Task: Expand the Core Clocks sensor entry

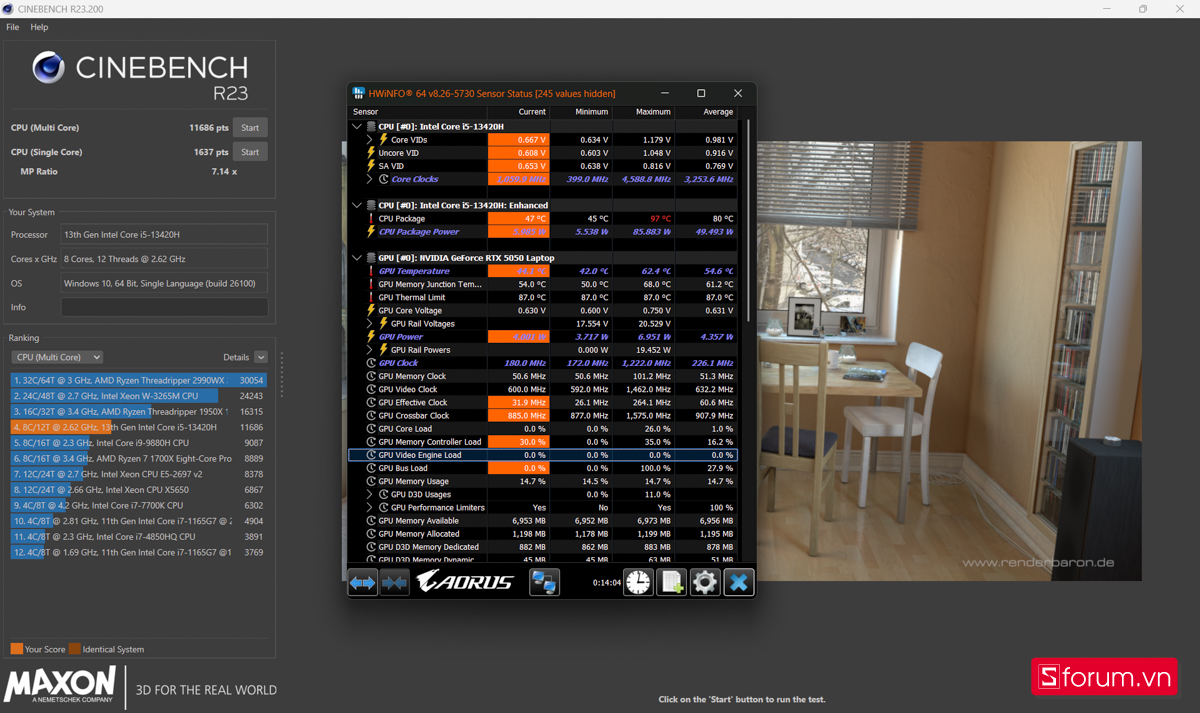Action: pos(370,179)
